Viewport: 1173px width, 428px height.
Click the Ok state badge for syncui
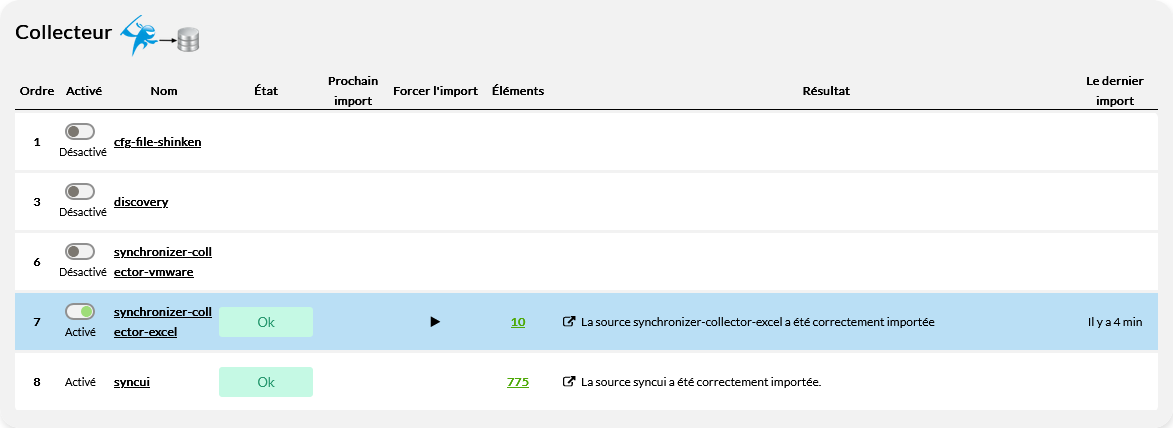pos(266,382)
